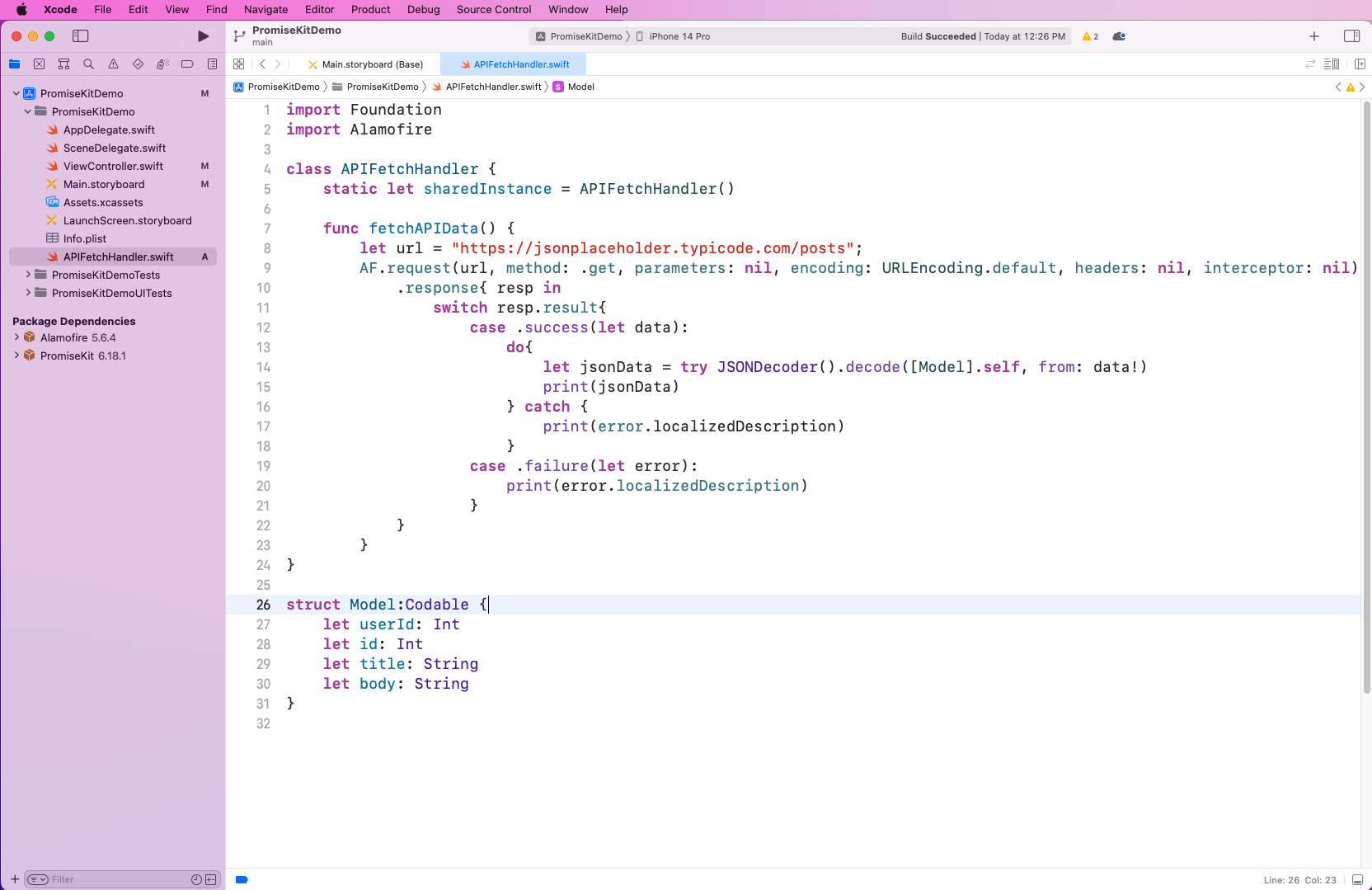Open the Find navigator magnifying glass

tap(88, 64)
